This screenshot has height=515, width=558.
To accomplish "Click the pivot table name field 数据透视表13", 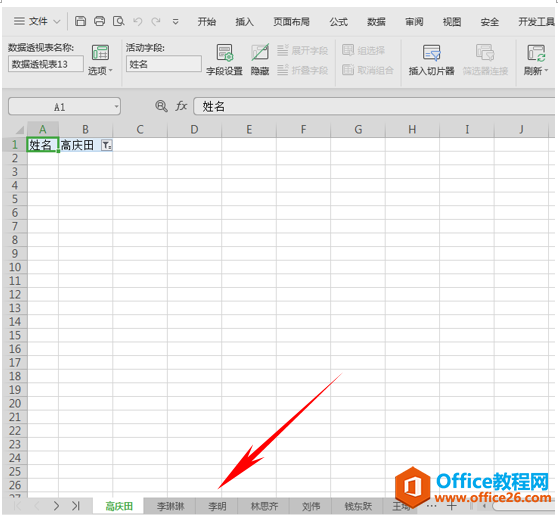I will [46, 64].
